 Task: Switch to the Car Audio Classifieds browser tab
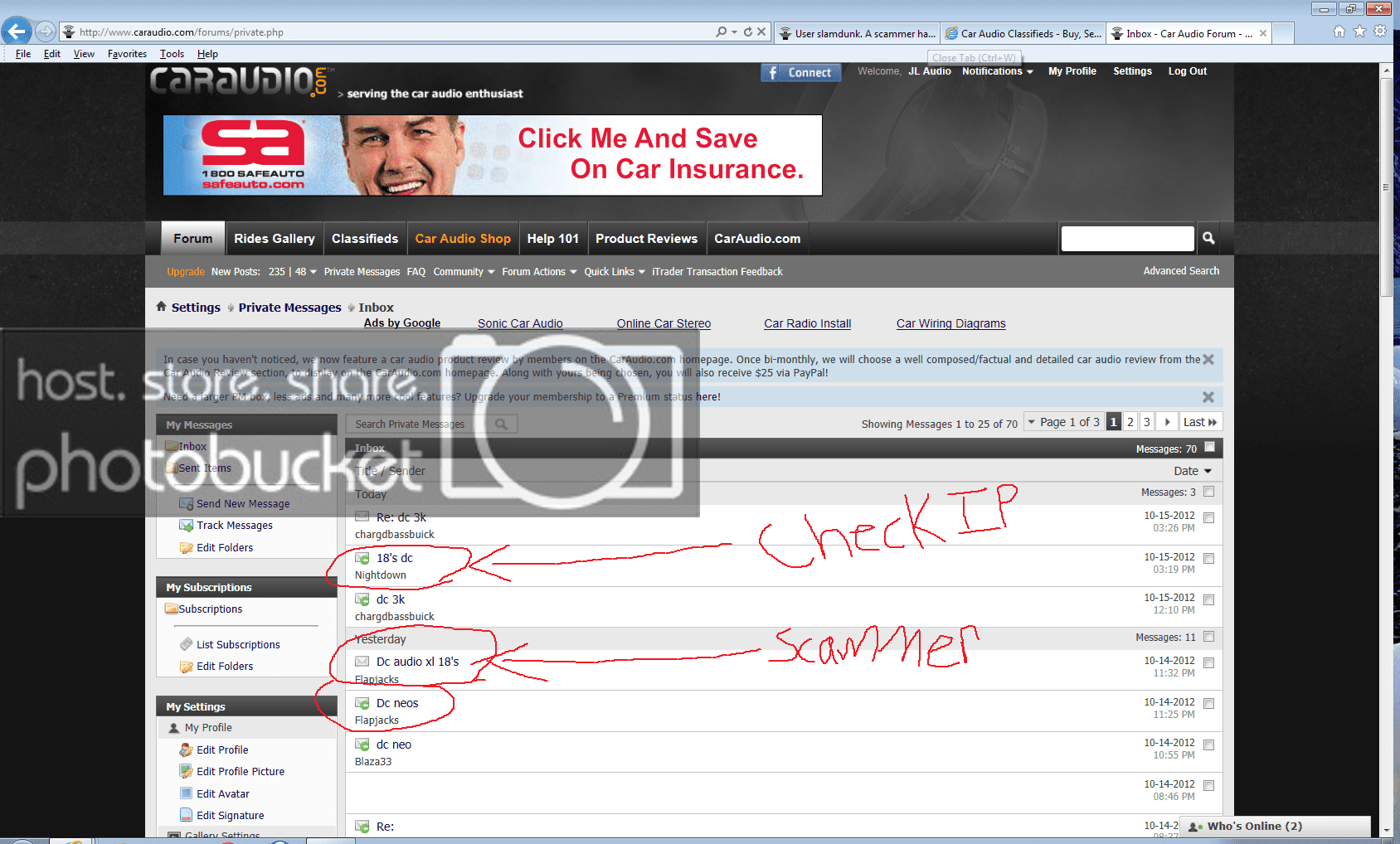click(x=1023, y=33)
